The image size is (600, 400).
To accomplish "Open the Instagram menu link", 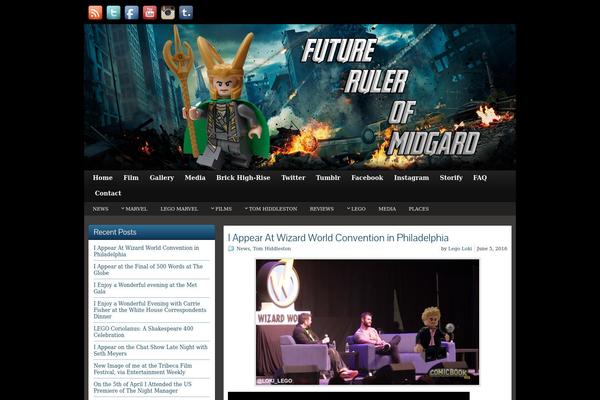I will pyautogui.click(x=411, y=178).
